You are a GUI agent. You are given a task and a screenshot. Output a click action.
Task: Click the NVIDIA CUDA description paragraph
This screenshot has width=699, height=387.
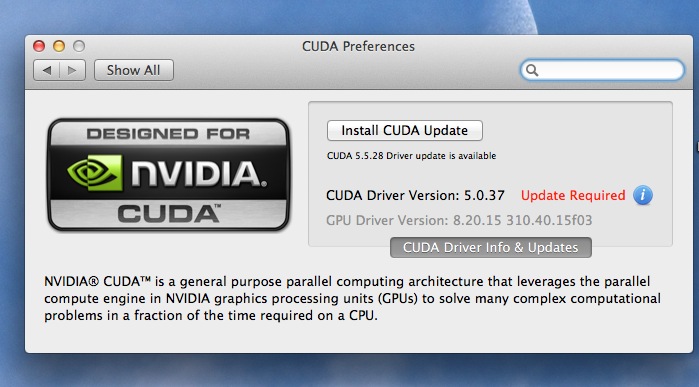pyautogui.click(x=352, y=299)
